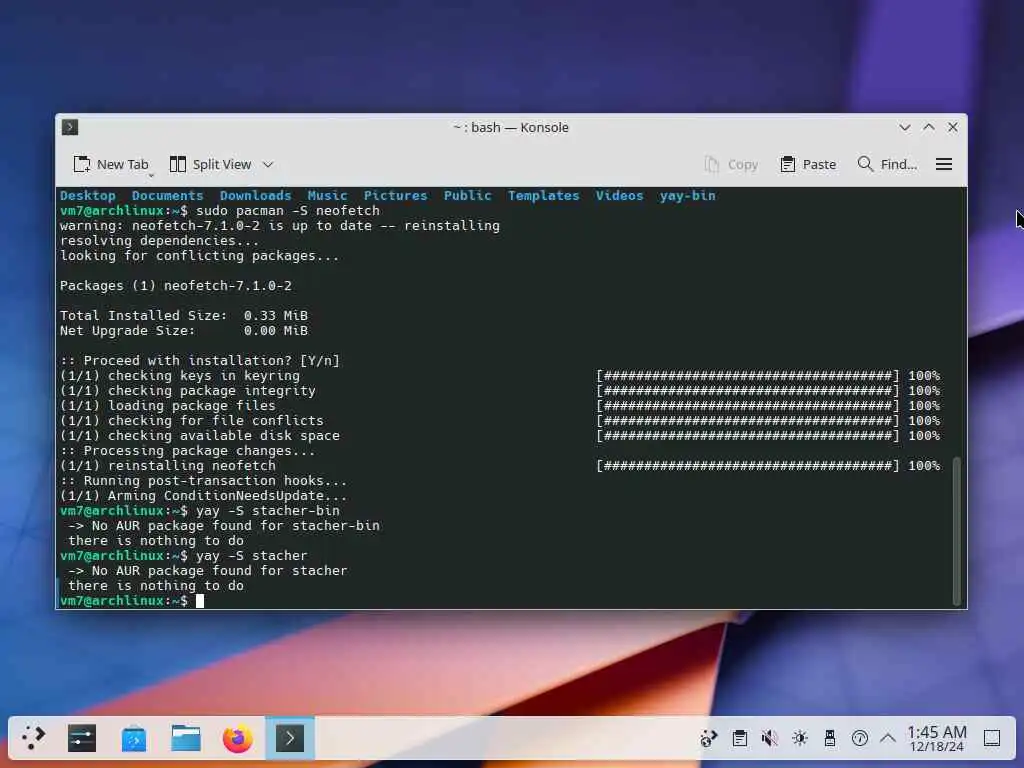Click the 'Documents' directory name
This screenshot has height=768, width=1024.
tap(167, 195)
